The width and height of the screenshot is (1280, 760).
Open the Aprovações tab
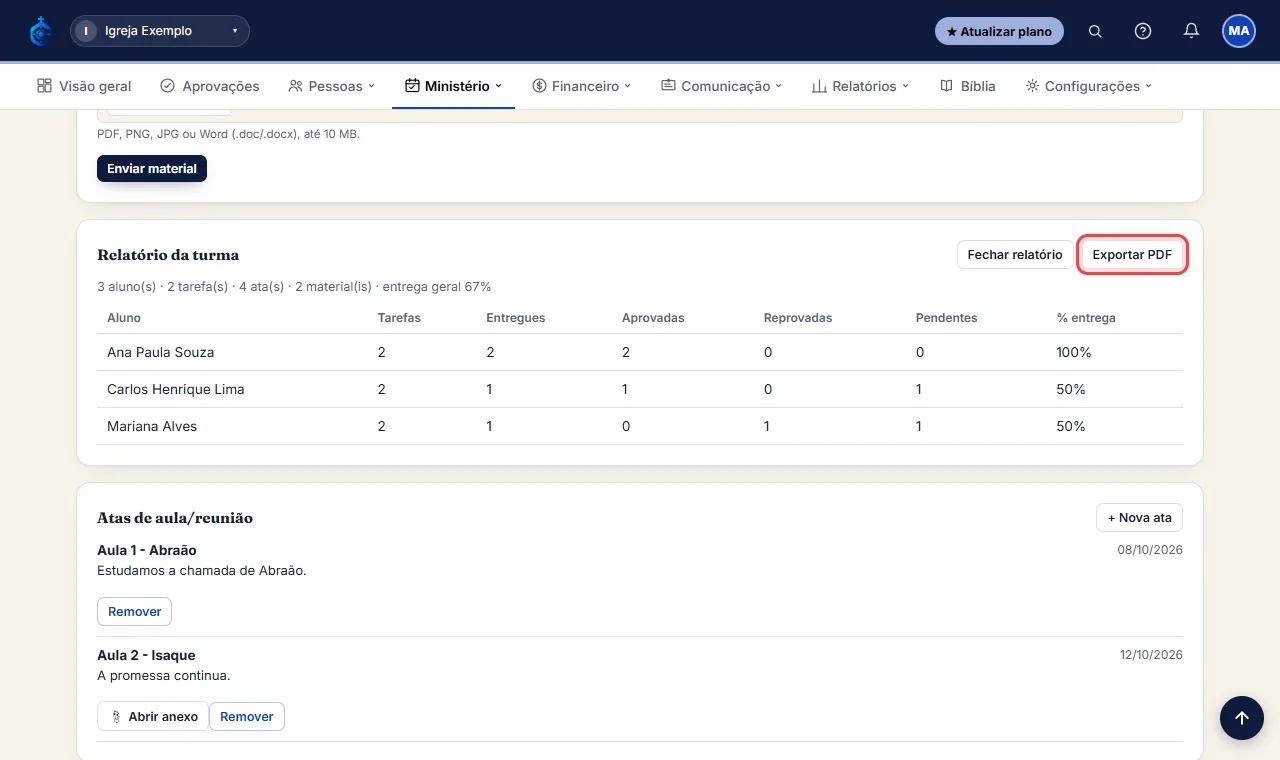tap(210, 86)
